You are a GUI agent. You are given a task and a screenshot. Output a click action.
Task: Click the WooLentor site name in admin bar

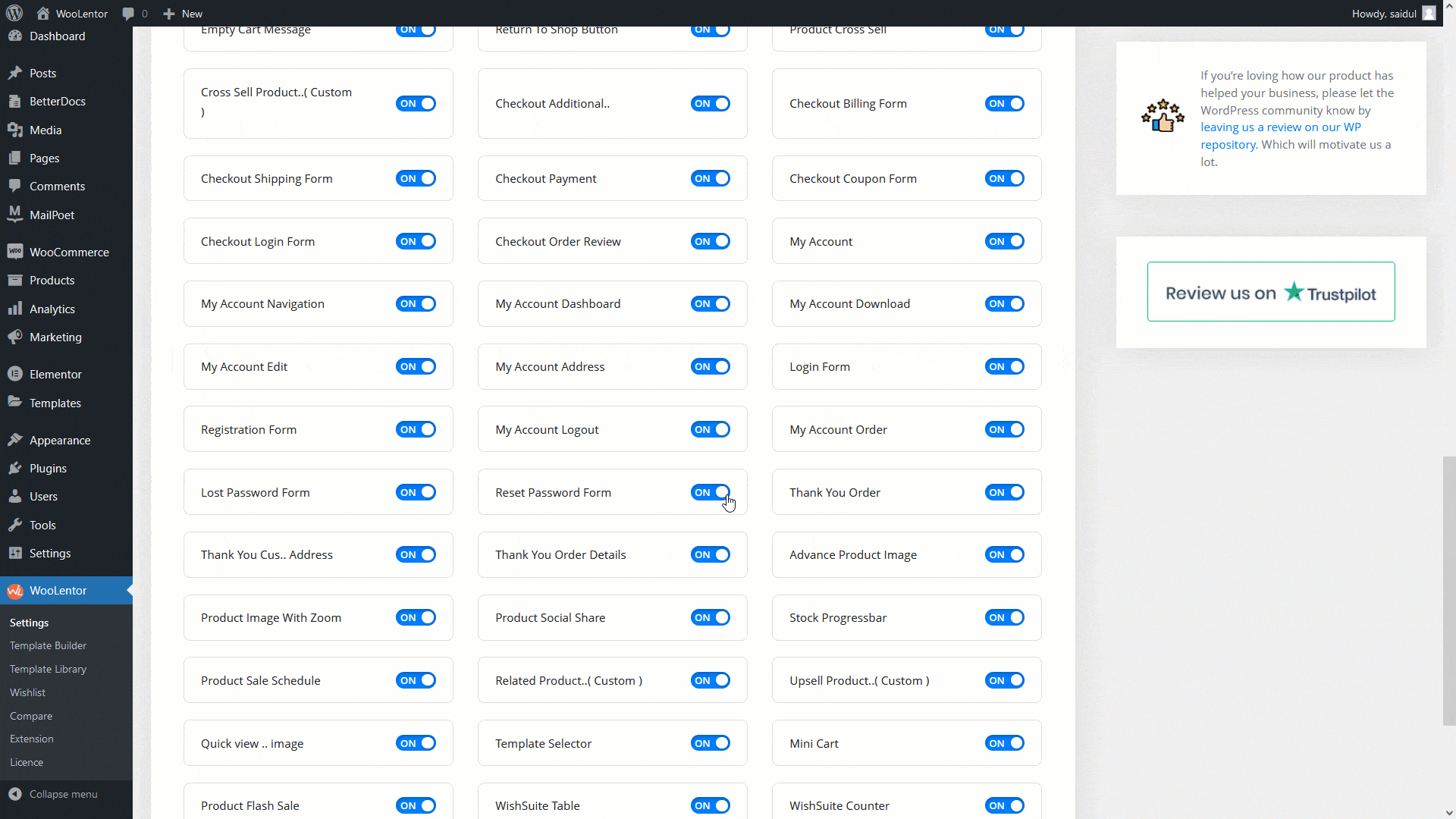(x=82, y=14)
